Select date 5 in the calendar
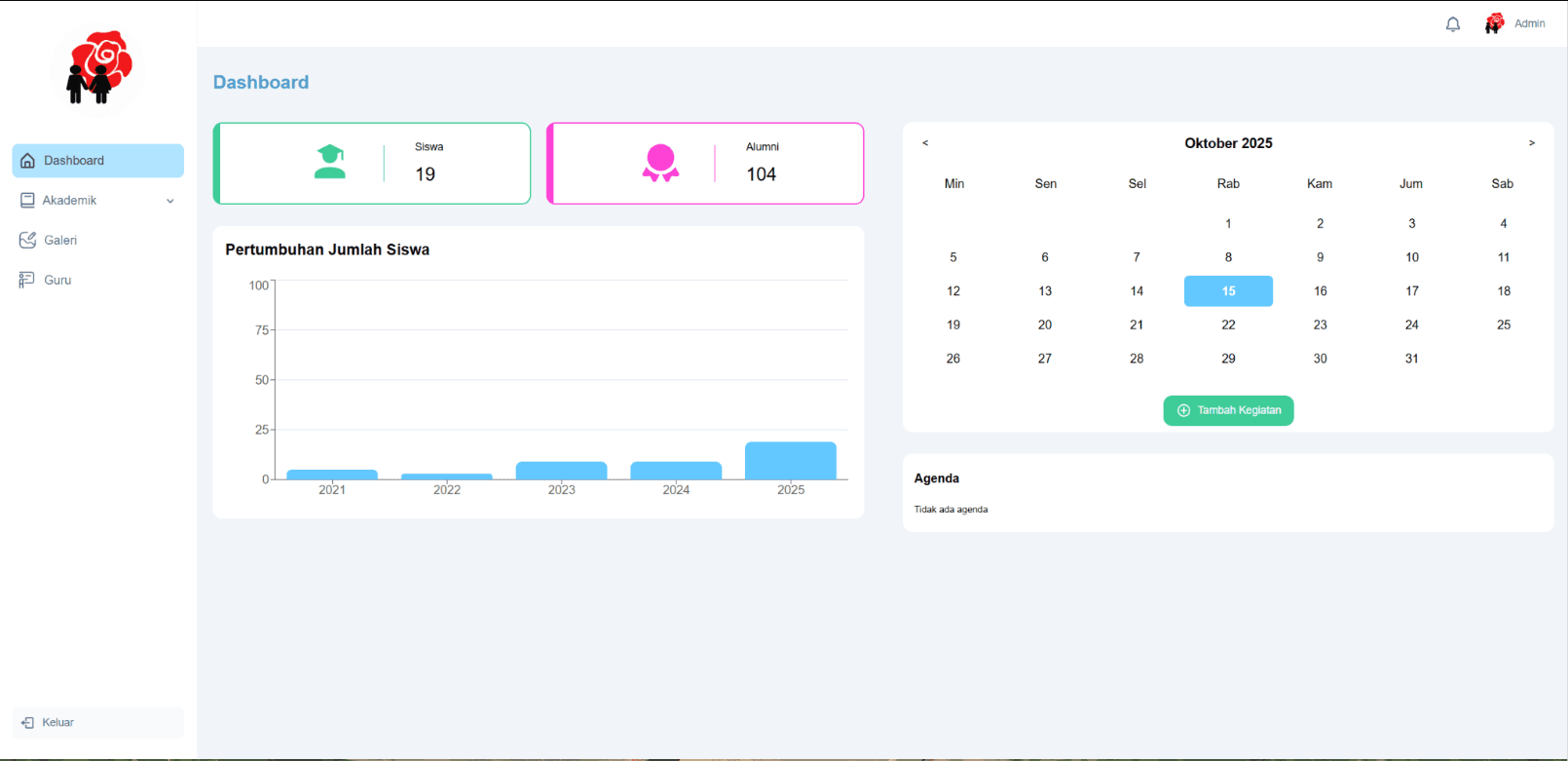1568x761 pixels. pyautogui.click(x=953, y=257)
